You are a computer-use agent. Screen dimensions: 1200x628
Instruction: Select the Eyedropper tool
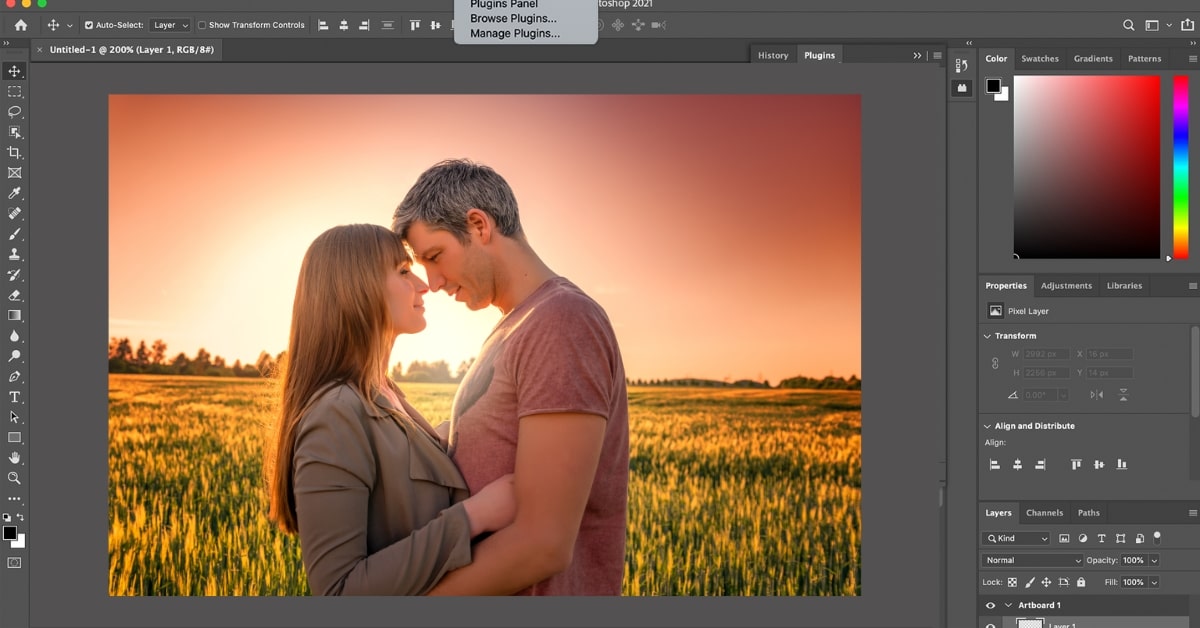pos(14,193)
